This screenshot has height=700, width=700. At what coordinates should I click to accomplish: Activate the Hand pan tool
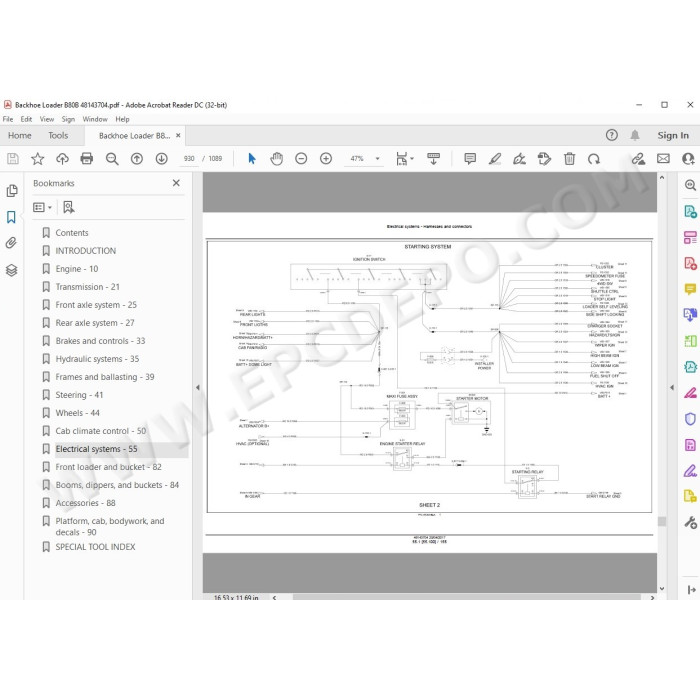(276, 158)
